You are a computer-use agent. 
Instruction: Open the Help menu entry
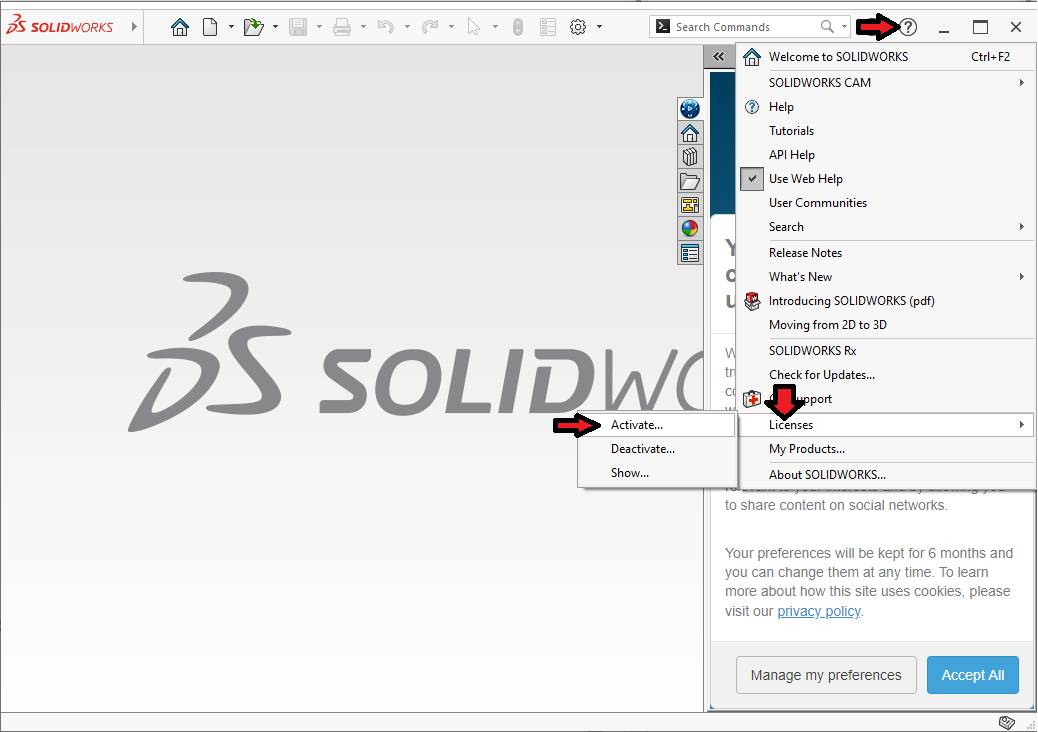(885, 107)
